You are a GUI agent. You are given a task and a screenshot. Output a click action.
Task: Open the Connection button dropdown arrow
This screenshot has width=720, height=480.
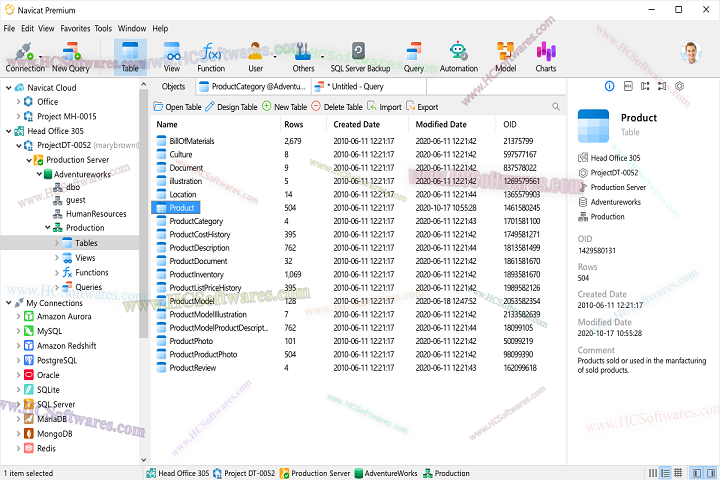[x=40, y=57]
